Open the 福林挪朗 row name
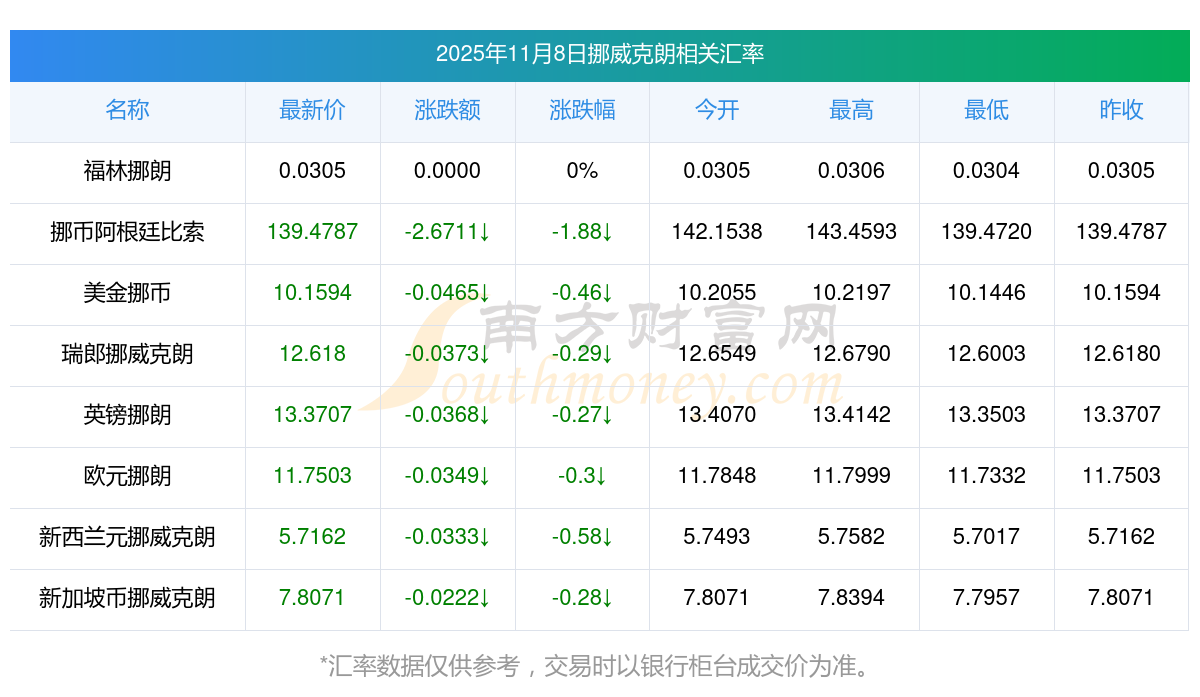This screenshot has width=1200, height=697. [x=127, y=171]
